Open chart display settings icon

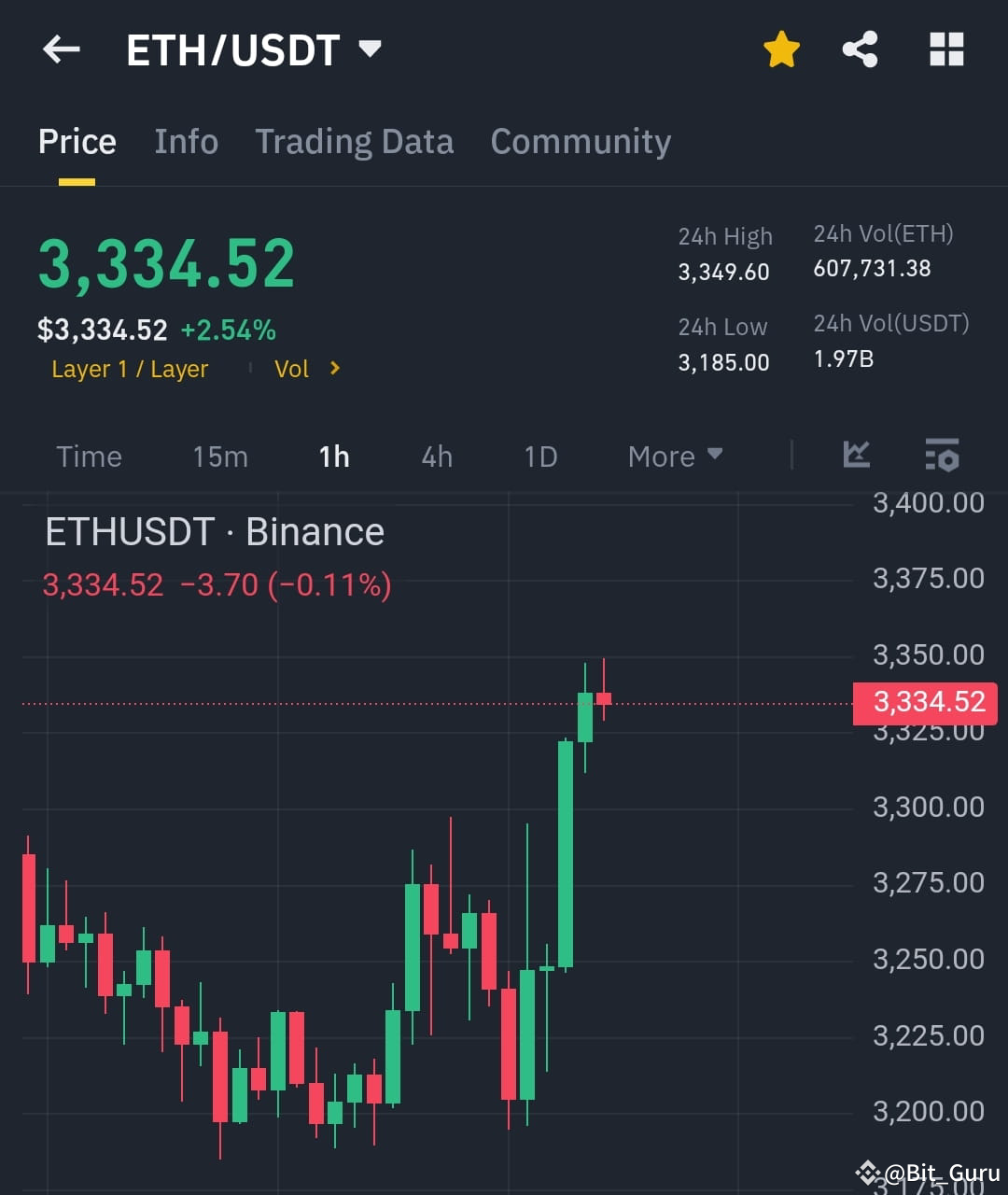coord(942,456)
